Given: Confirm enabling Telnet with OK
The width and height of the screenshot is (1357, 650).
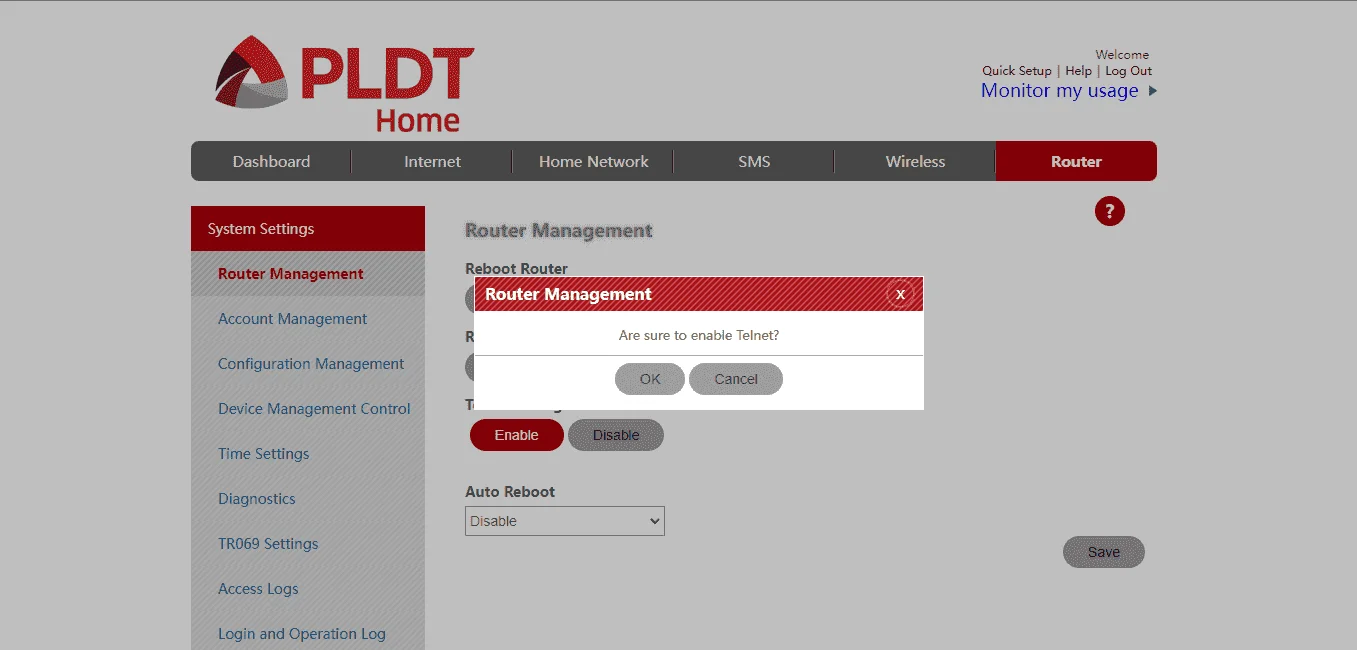Looking at the screenshot, I should 650,379.
